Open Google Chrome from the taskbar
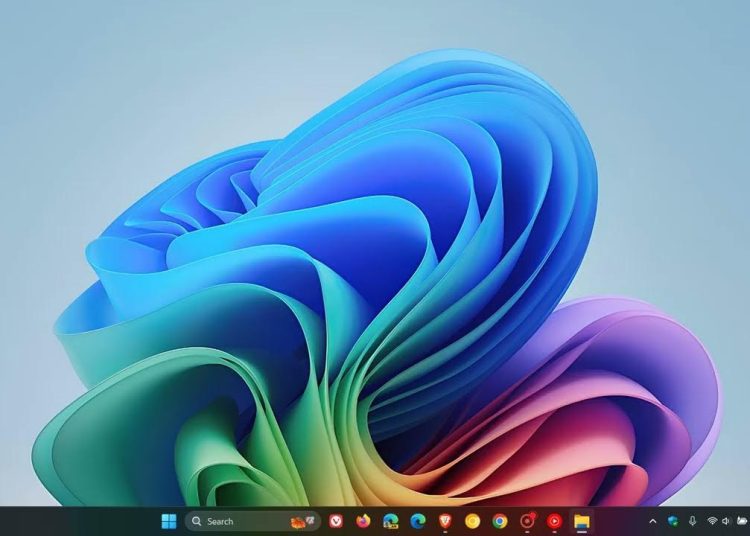 (500, 521)
